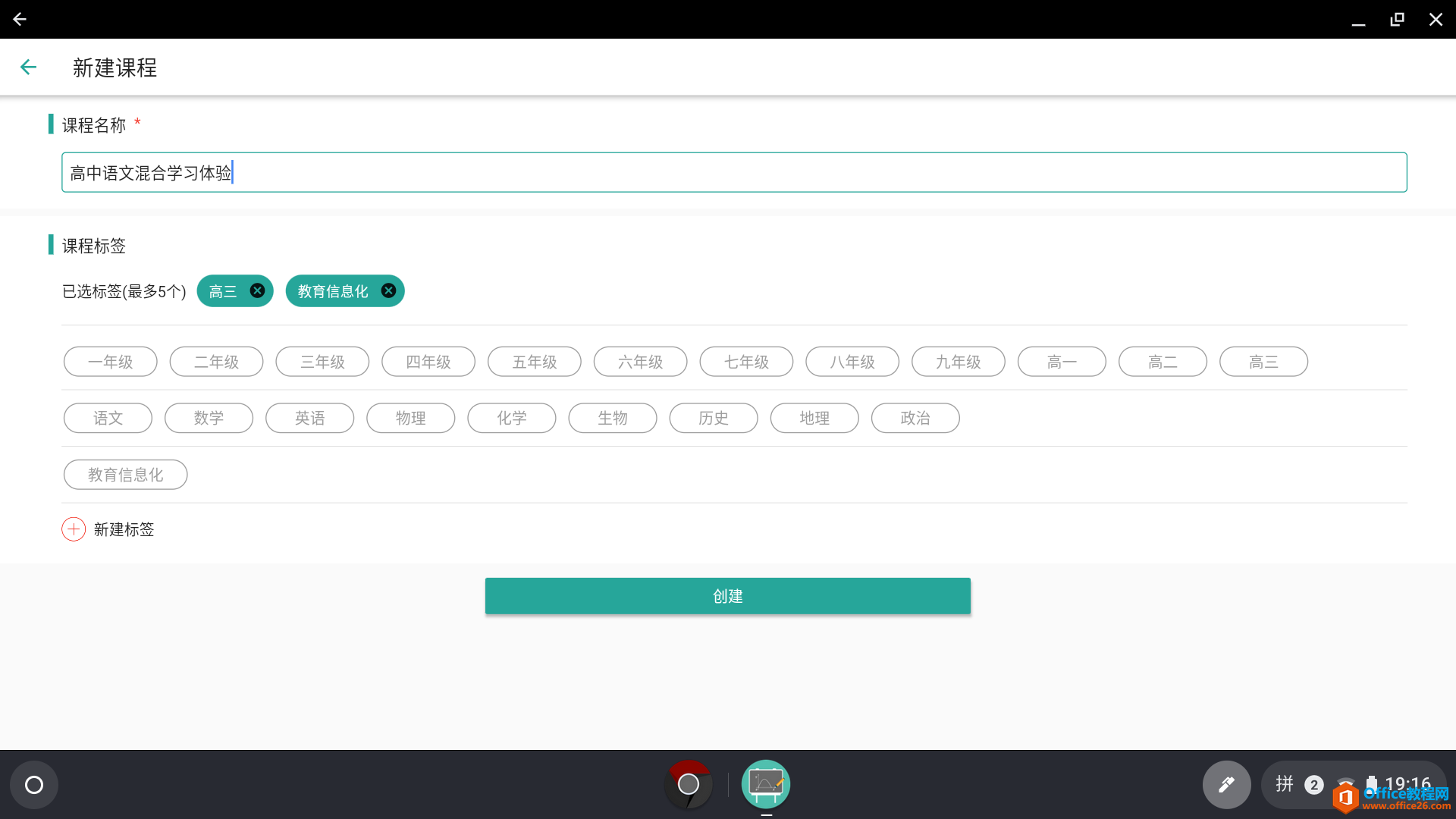The height and width of the screenshot is (819, 1456).
Task: Open the stylus tools pen icon
Action: point(1226,785)
